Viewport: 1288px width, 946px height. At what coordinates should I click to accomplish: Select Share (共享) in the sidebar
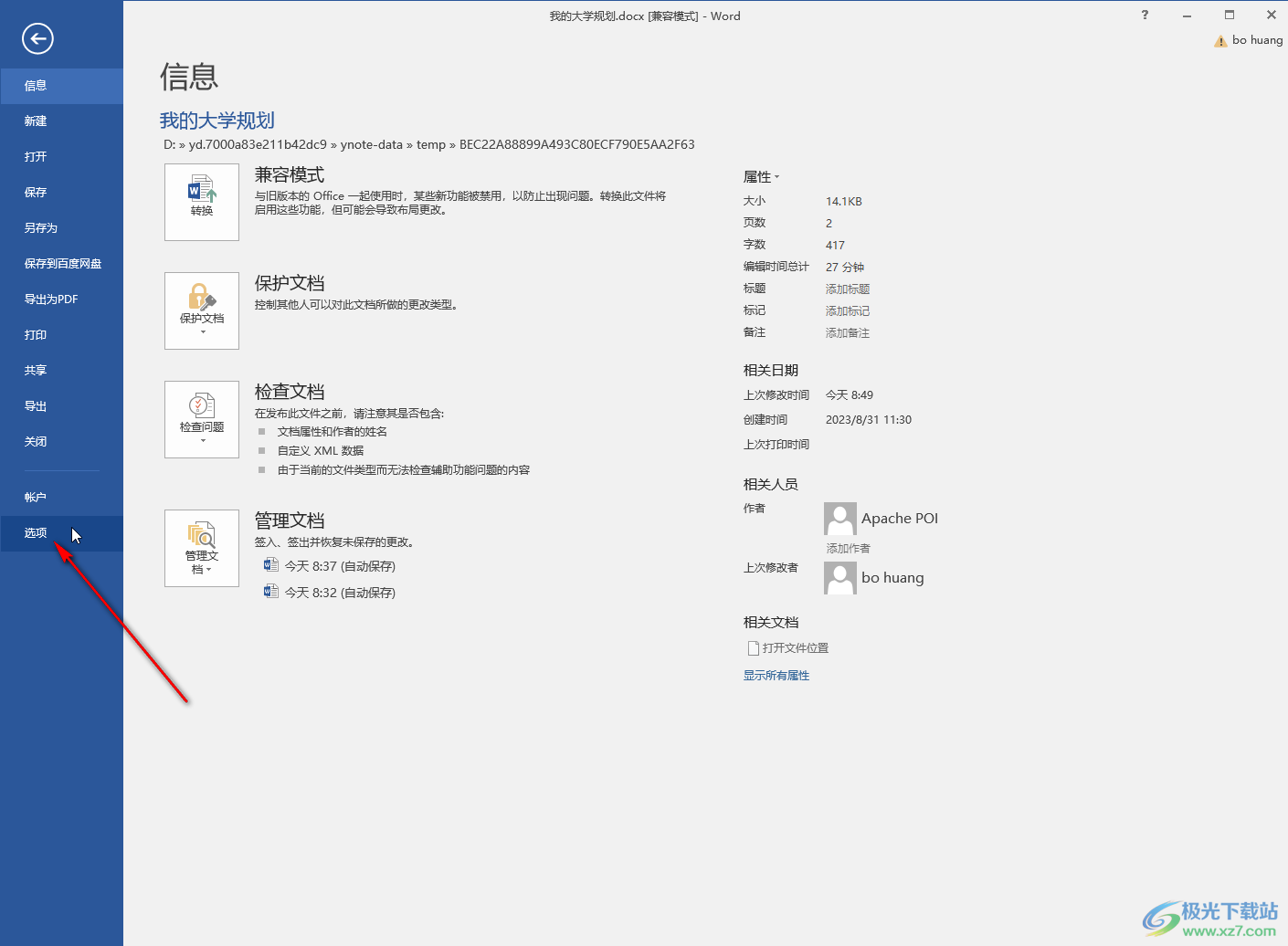pyautogui.click(x=61, y=371)
